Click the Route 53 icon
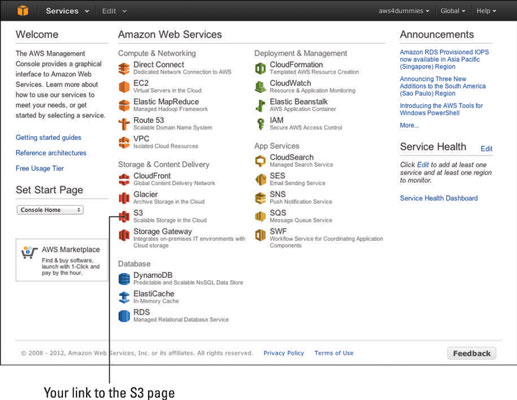This screenshot has width=517, height=400. tap(124, 124)
